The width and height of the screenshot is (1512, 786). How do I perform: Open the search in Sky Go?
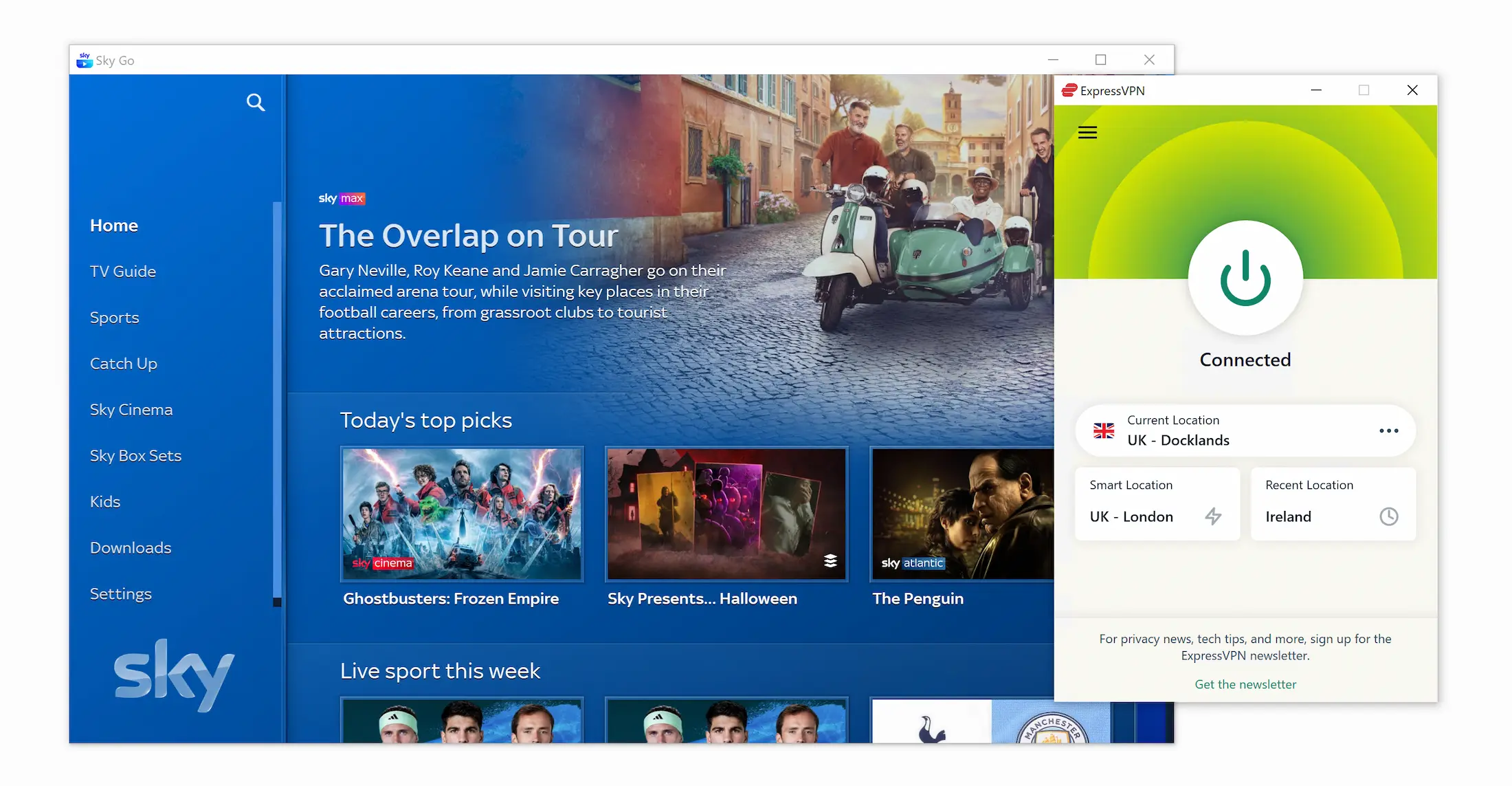click(x=255, y=102)
